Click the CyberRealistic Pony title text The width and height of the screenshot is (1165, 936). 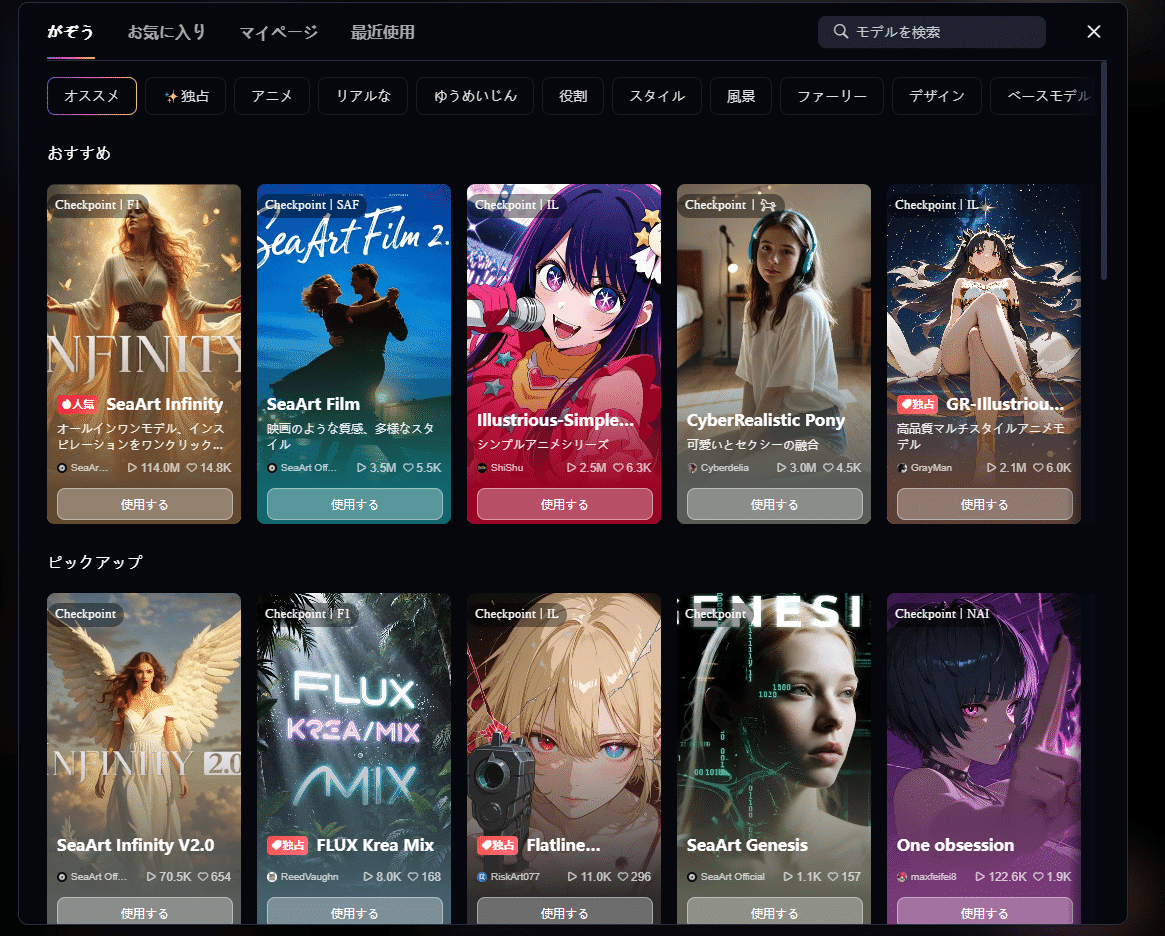click(766, 420)
